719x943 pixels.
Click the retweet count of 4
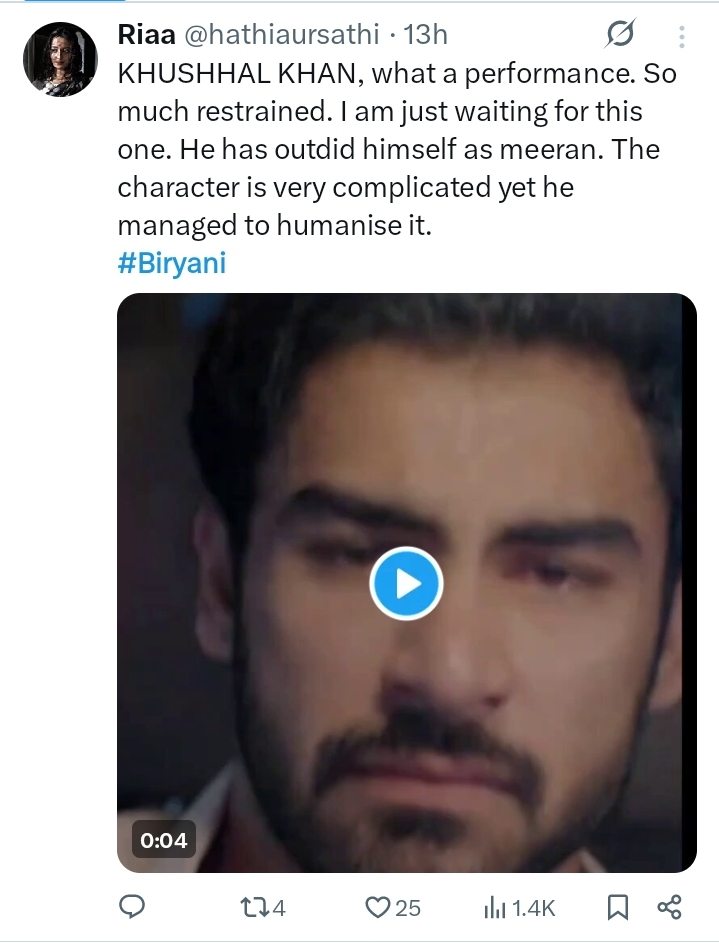(279, 908)
